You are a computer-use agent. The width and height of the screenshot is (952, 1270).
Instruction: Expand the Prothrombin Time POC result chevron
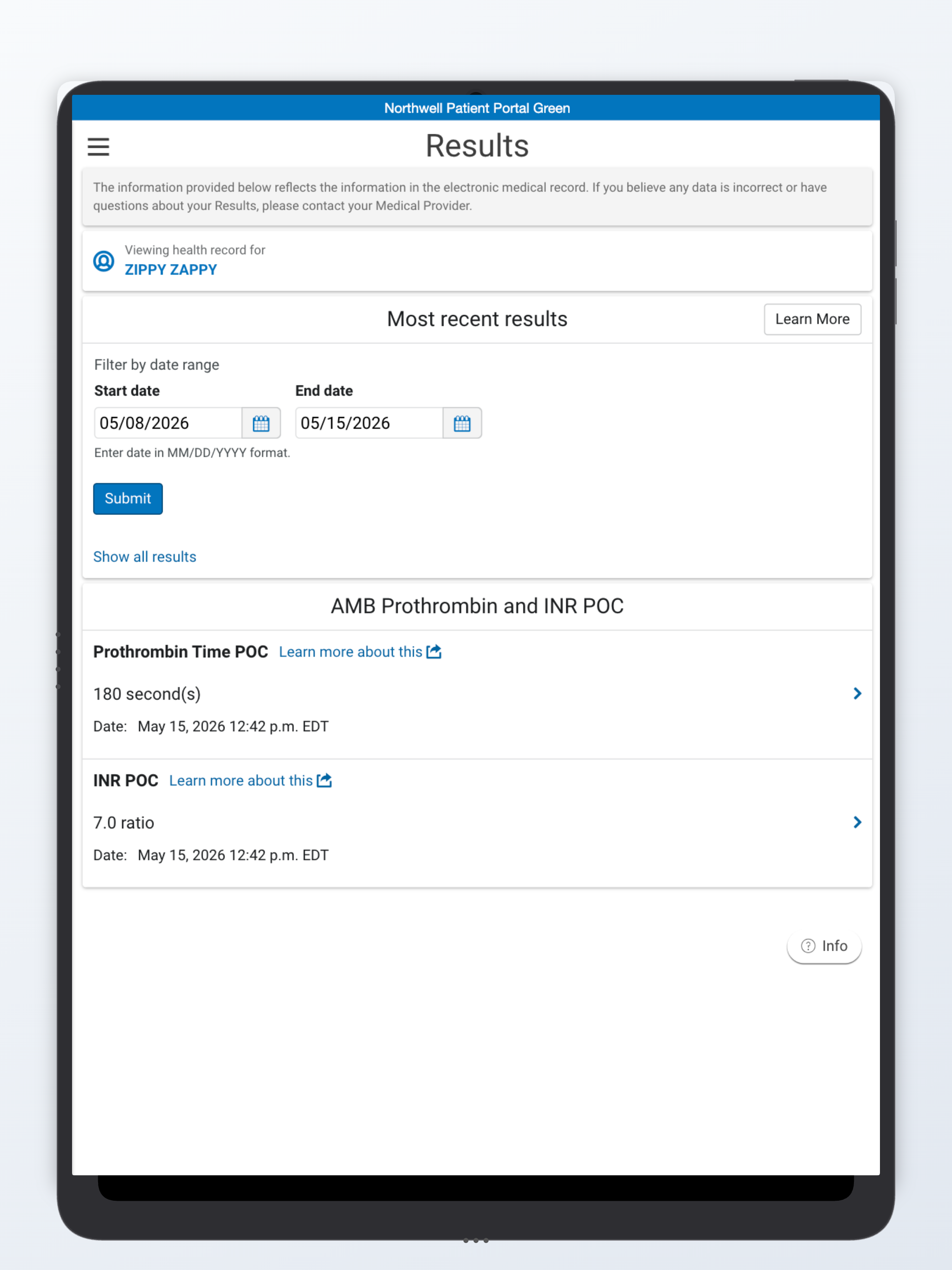pos(857,694)
